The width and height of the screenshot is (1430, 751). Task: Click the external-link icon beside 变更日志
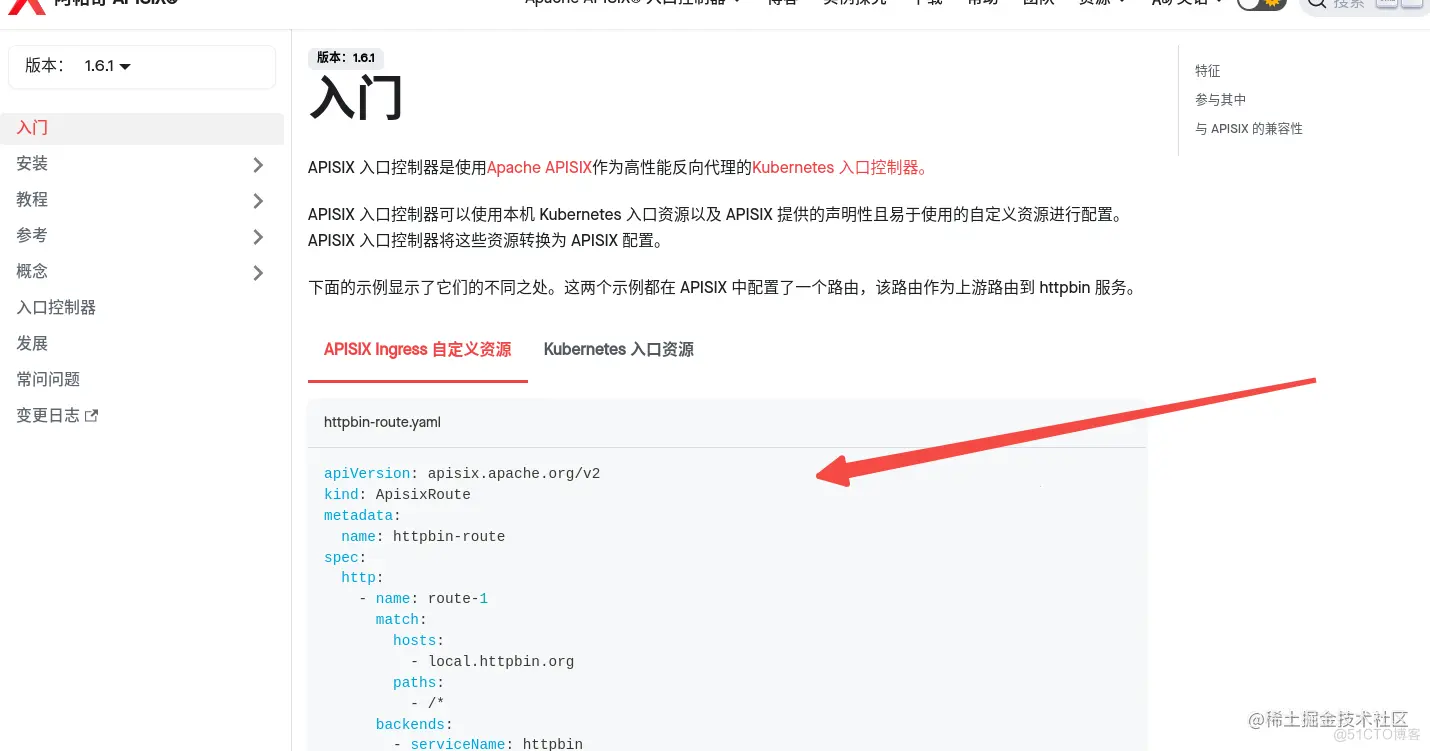[92, 416]
